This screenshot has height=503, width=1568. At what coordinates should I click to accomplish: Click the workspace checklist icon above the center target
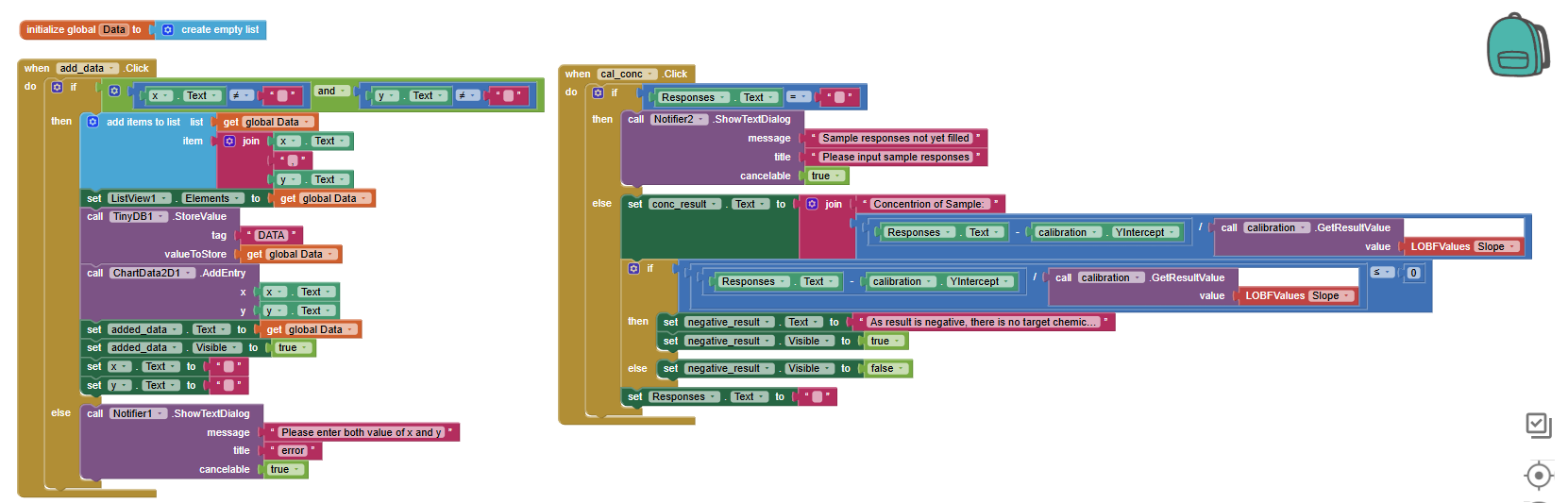coord(1539,426)
